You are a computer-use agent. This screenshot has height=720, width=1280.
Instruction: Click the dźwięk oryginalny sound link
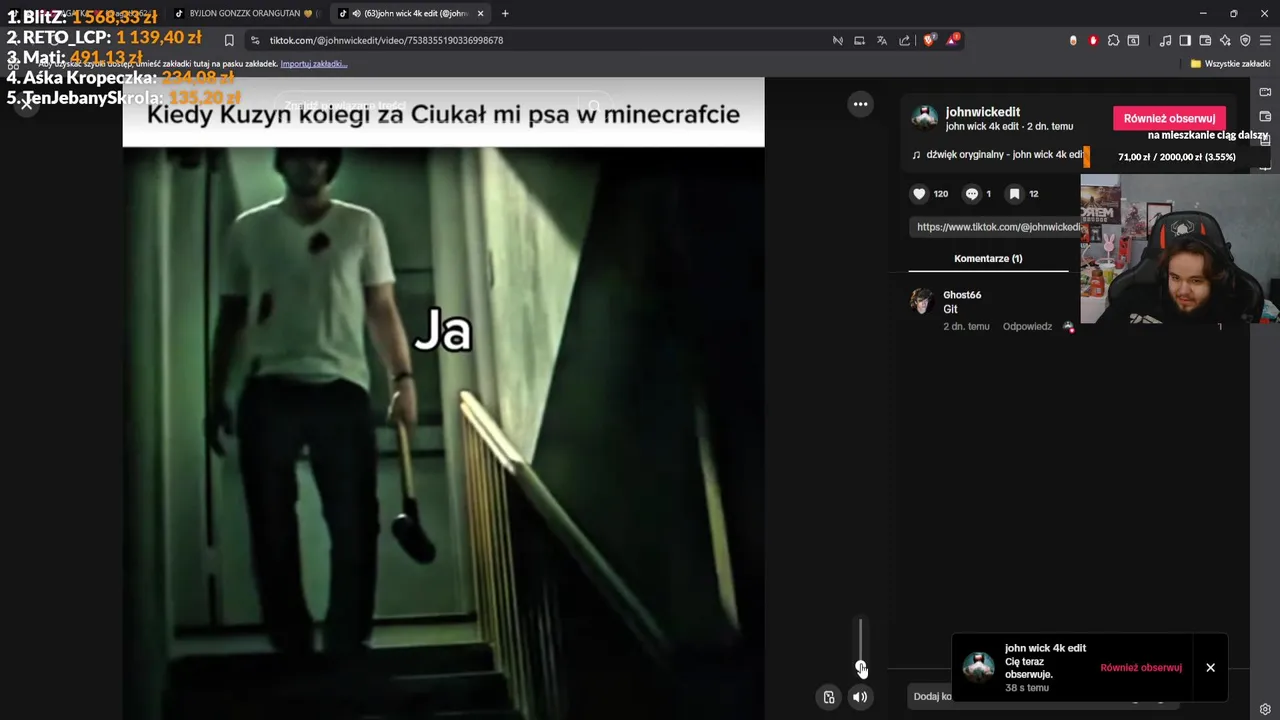[x=1000, y=155]
